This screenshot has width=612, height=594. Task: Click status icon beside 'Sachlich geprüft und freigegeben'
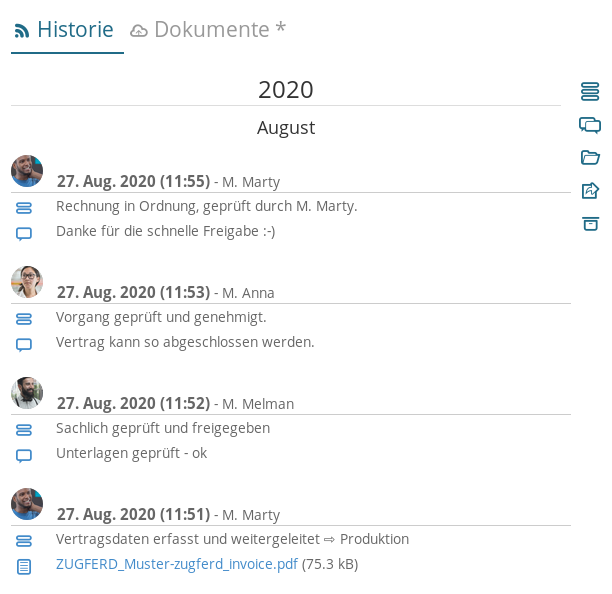24,429
